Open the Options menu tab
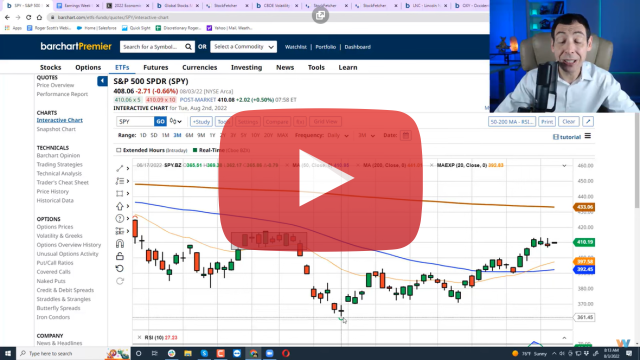The width and height of the screenshot is (640, 360). pyautogui.click(x=88, y=67)
